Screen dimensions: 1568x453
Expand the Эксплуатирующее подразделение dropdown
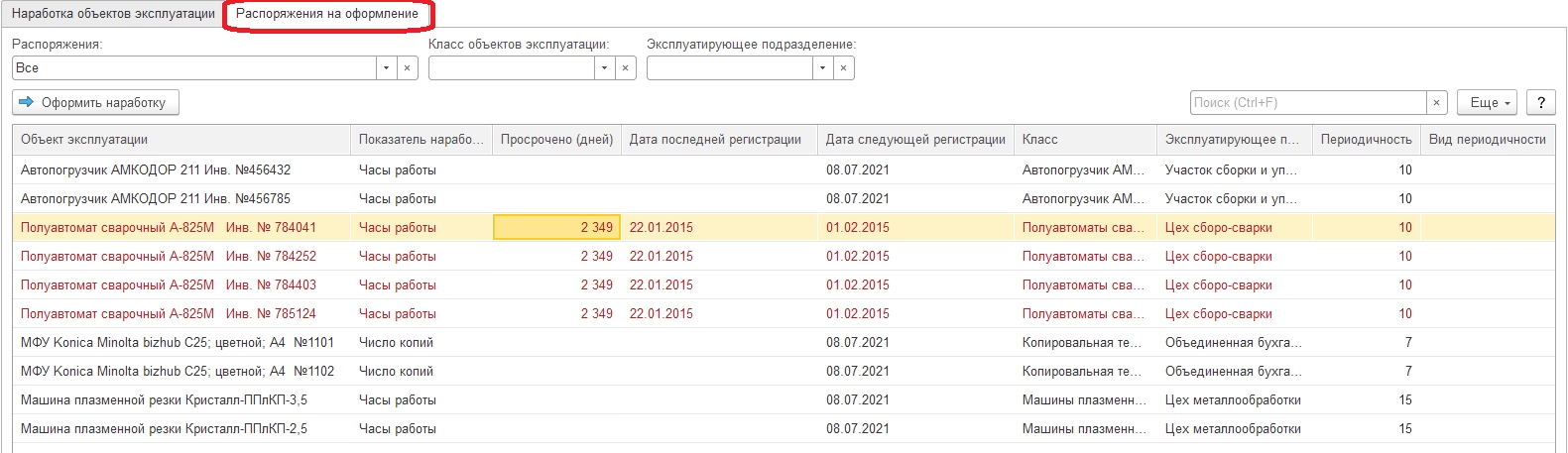pyautogui.click(x=822, y=68)
